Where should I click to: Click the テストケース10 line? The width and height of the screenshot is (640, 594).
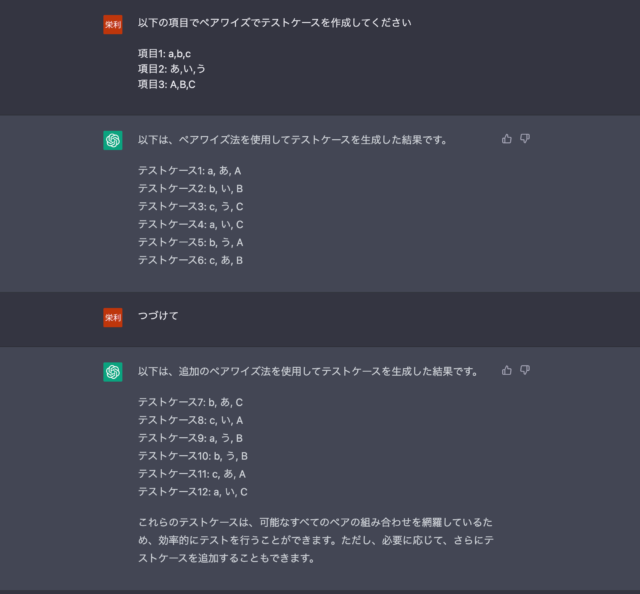pyautogui.click(x=193, y=456)
